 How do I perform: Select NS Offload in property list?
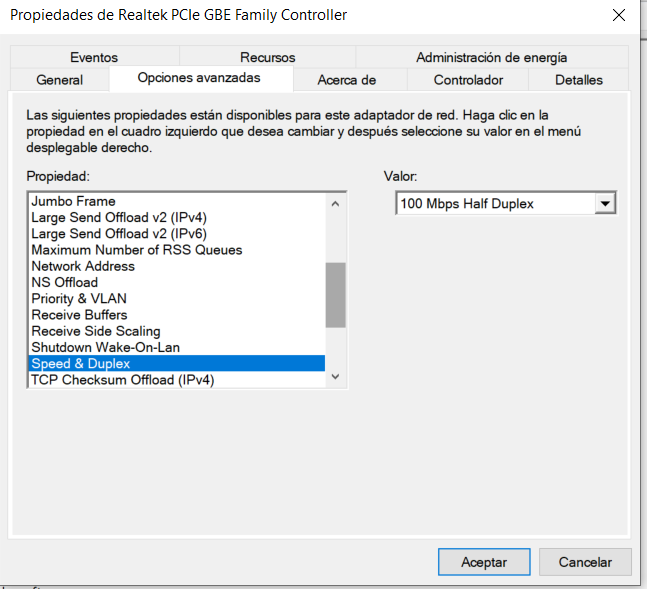tap(177, 282)
